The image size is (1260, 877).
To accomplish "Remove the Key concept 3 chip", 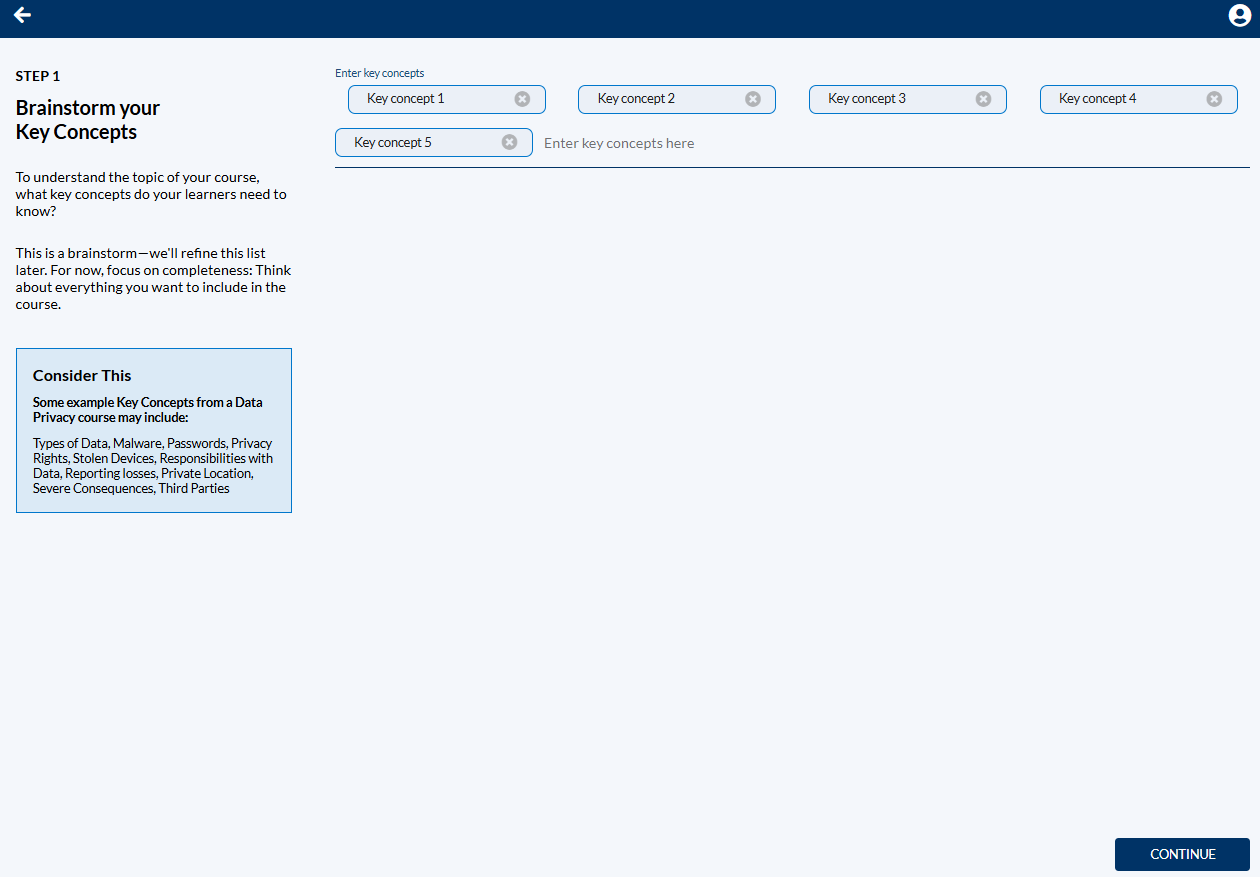I will [x=983, y=99].
